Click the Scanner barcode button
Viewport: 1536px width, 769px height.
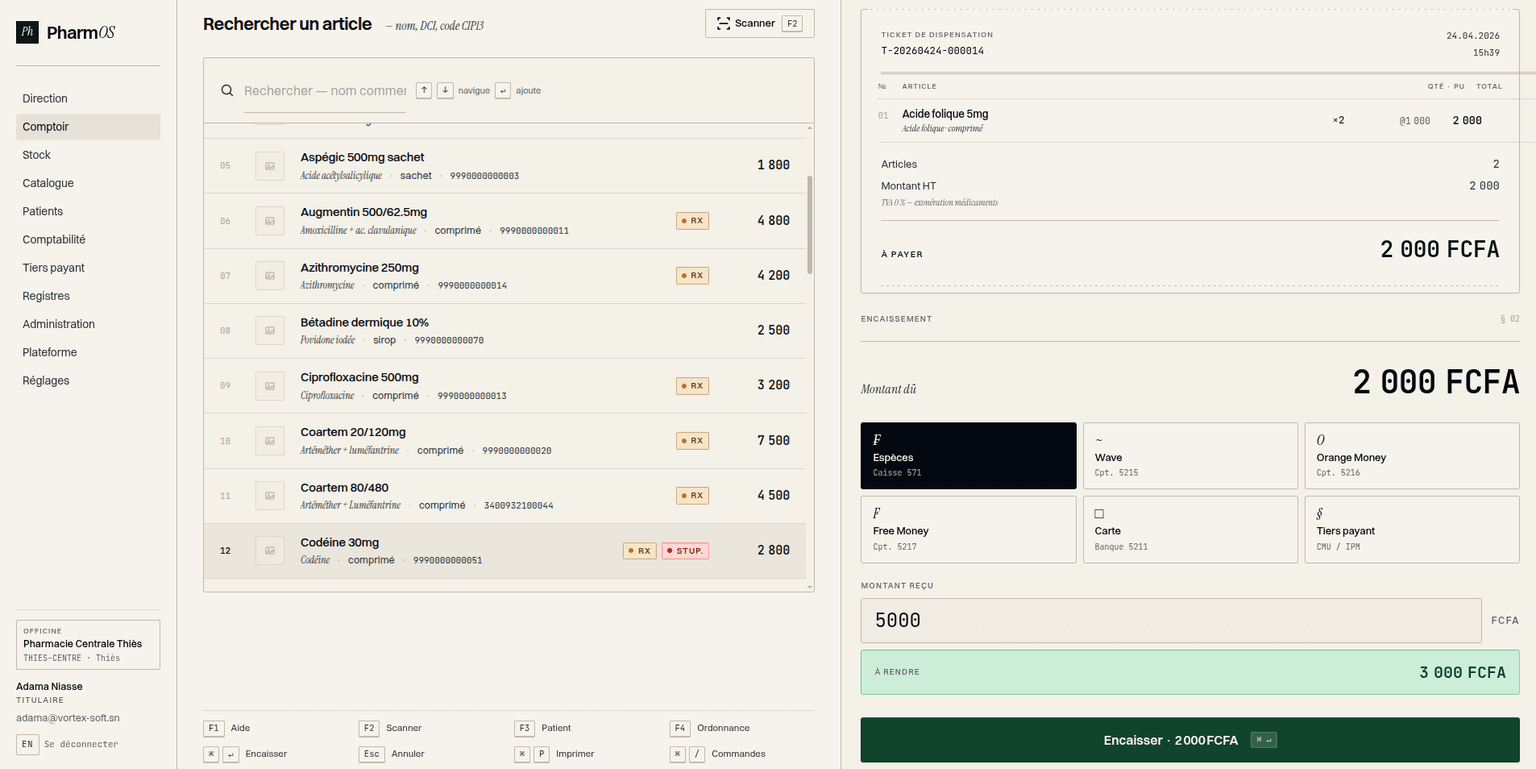click(x=759, y=23)
